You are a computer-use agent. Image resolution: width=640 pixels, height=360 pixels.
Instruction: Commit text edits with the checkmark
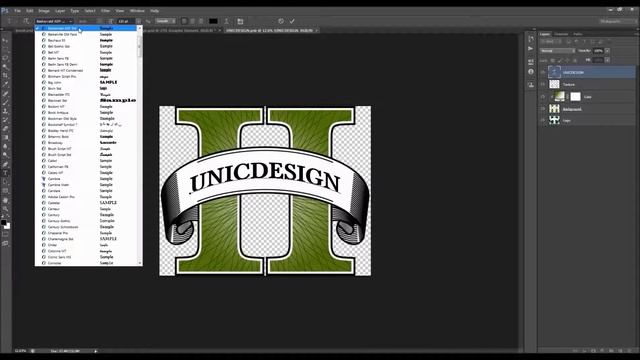tap(292, 21)
